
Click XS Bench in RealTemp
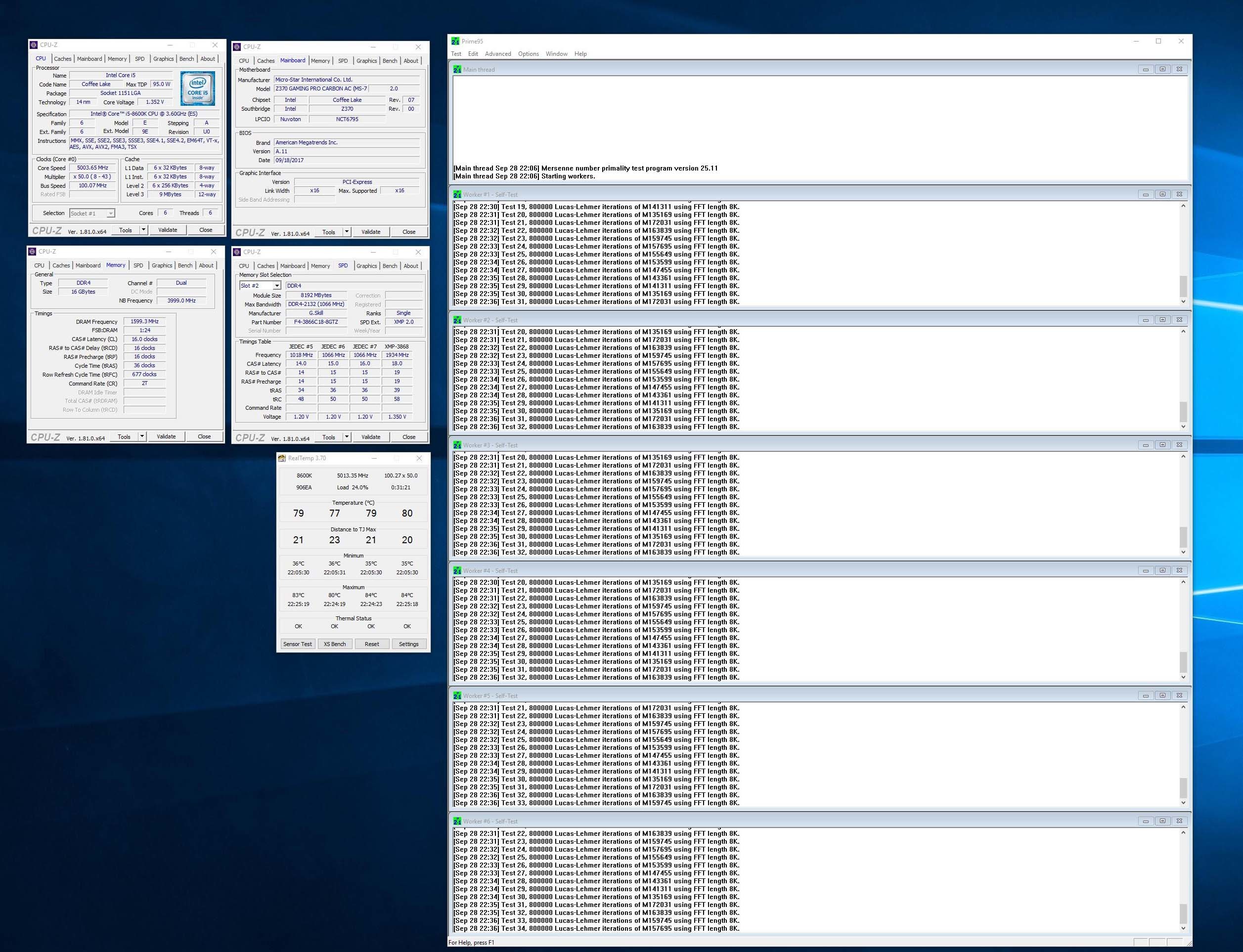[335, 644]
